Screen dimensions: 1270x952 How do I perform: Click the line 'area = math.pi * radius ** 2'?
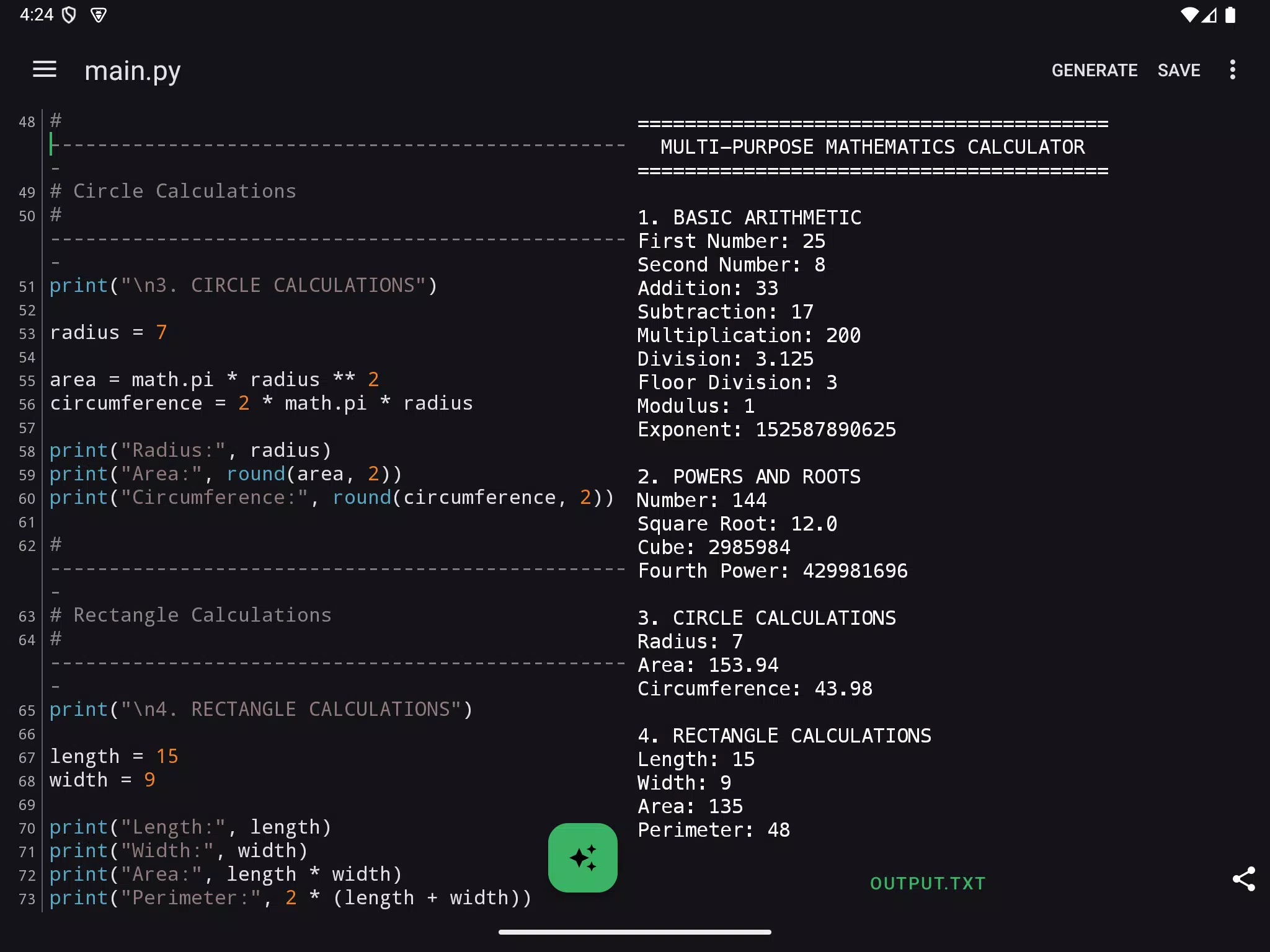(x=215, y=380)
